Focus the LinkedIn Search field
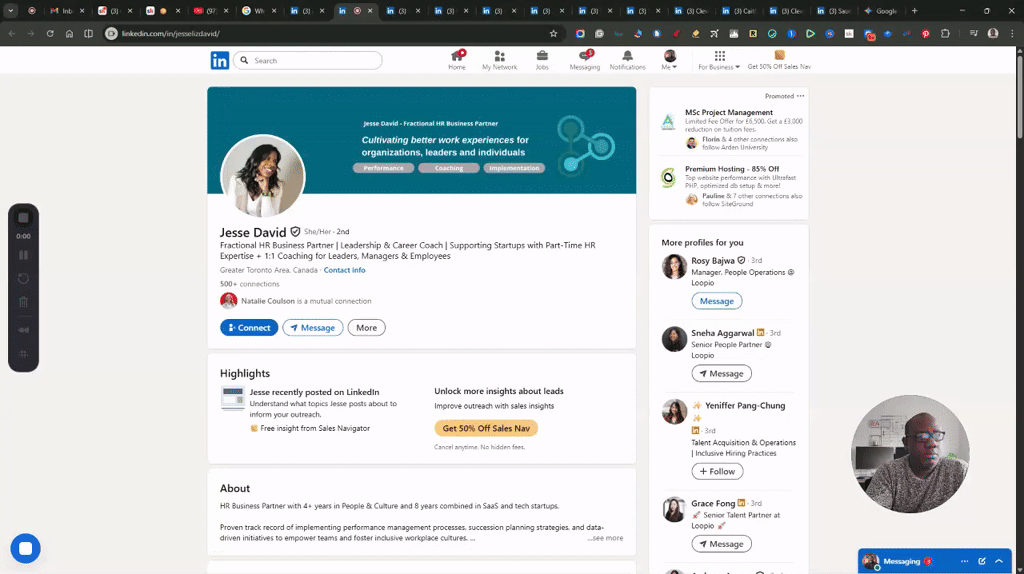Viewport: 1024px width, 574px height. [308, 60]
